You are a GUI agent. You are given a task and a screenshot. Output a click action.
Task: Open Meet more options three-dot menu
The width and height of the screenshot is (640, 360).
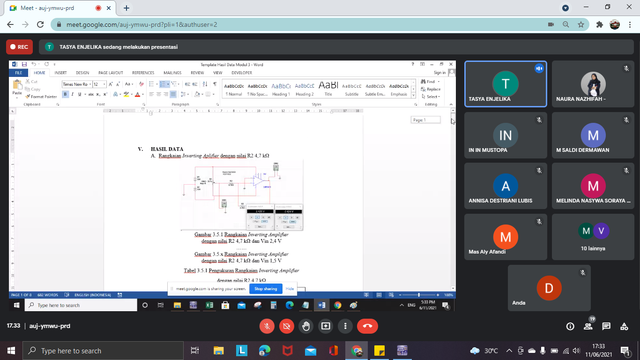click(345, 326)
